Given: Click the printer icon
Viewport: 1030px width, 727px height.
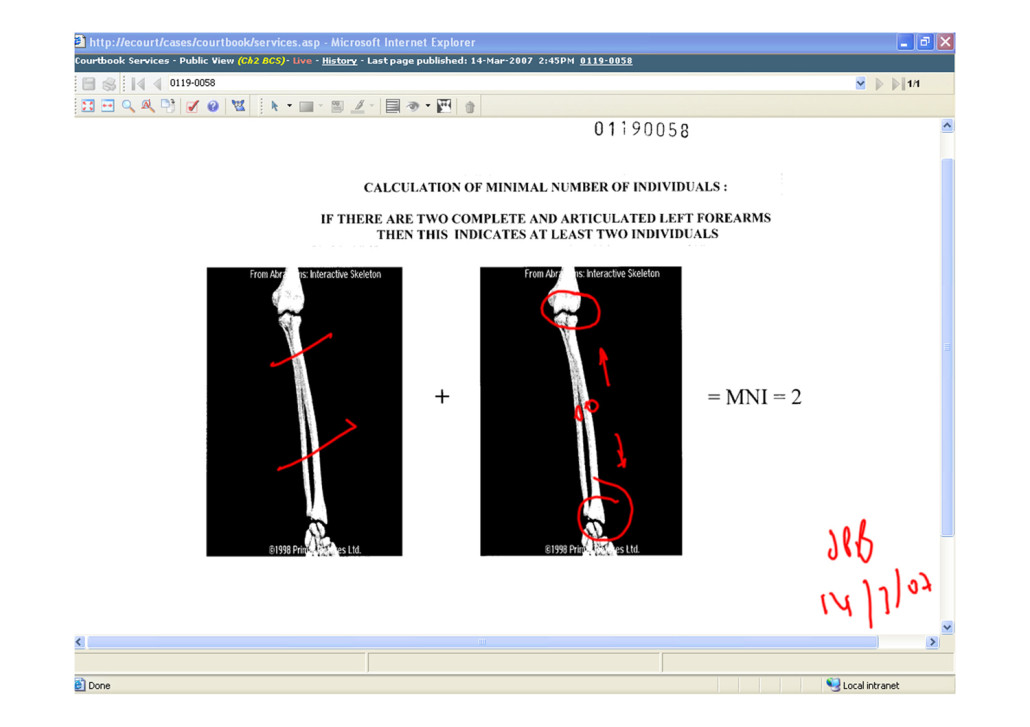Looking at the screenshot, I should point(109,84).
